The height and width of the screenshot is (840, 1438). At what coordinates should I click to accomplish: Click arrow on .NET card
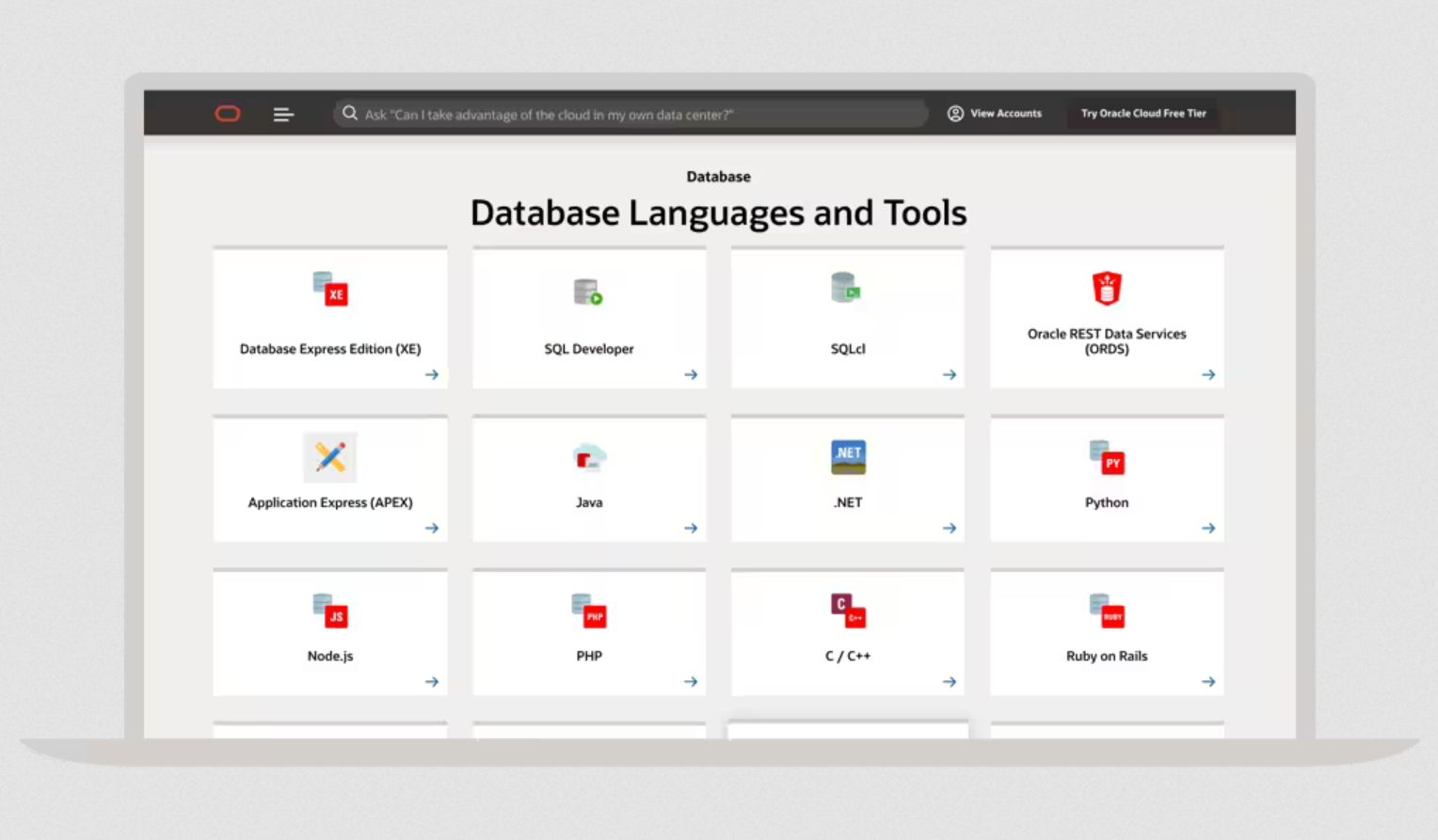tap(950, 528)
